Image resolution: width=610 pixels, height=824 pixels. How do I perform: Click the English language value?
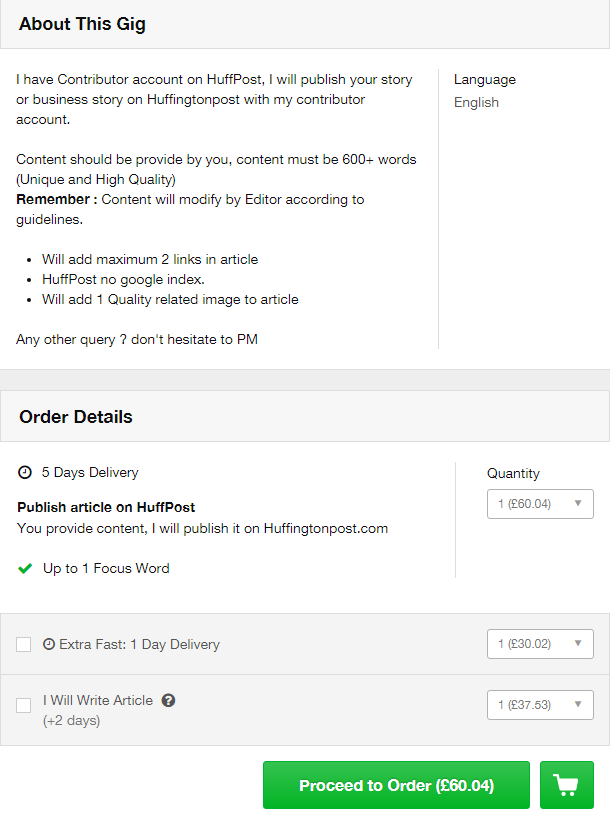pyautogui.click(x=476, y=102)
